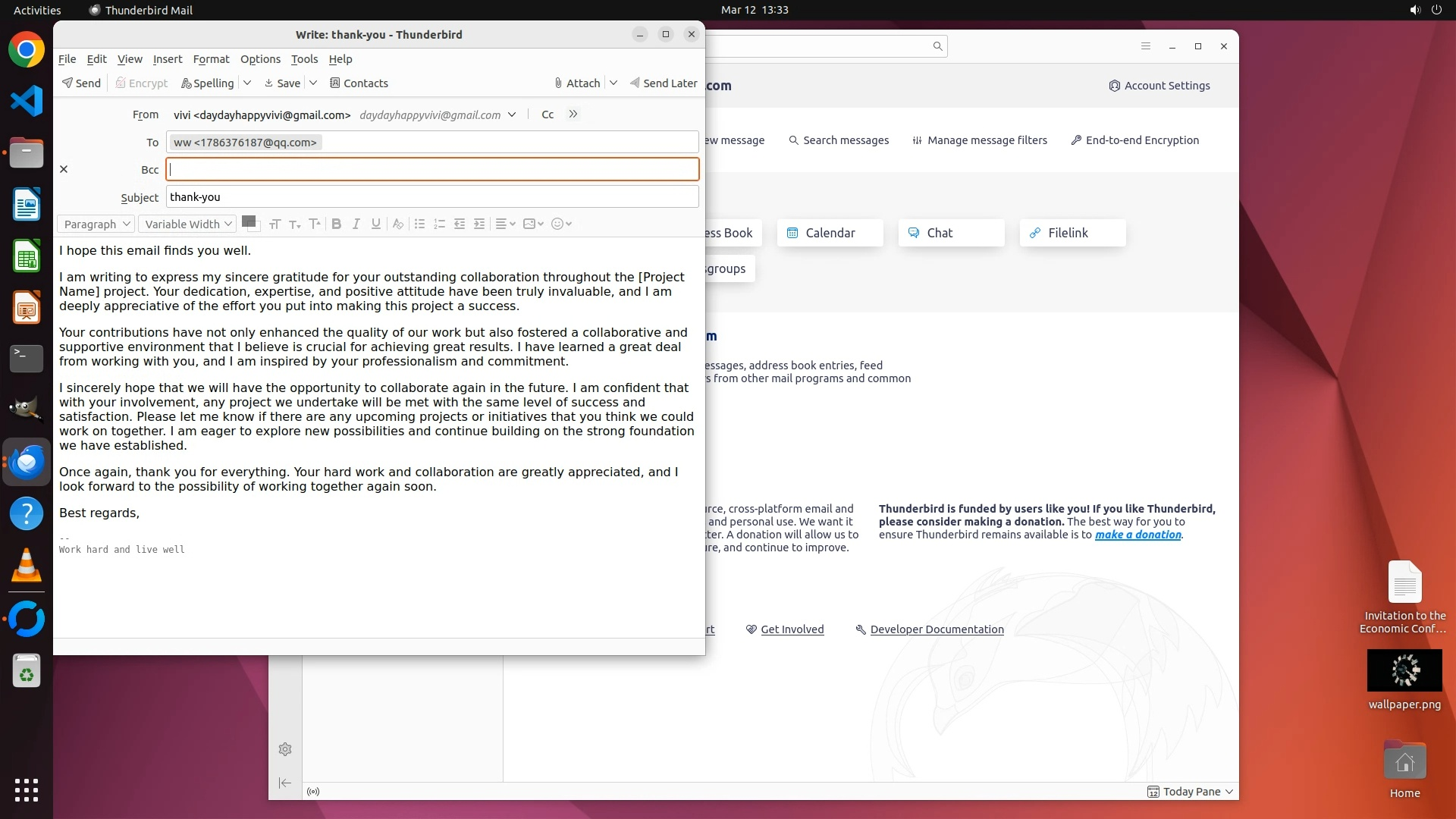Apply bulleted list formatting
Image resolution: width=1456 pixels, height=819 pixels.
[x=419, y=224]
